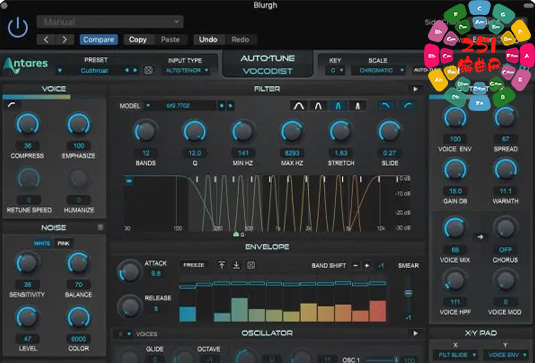Click the OSC 1 level slider
Viewport: 535px width, 363px height.
pos(382,360)
